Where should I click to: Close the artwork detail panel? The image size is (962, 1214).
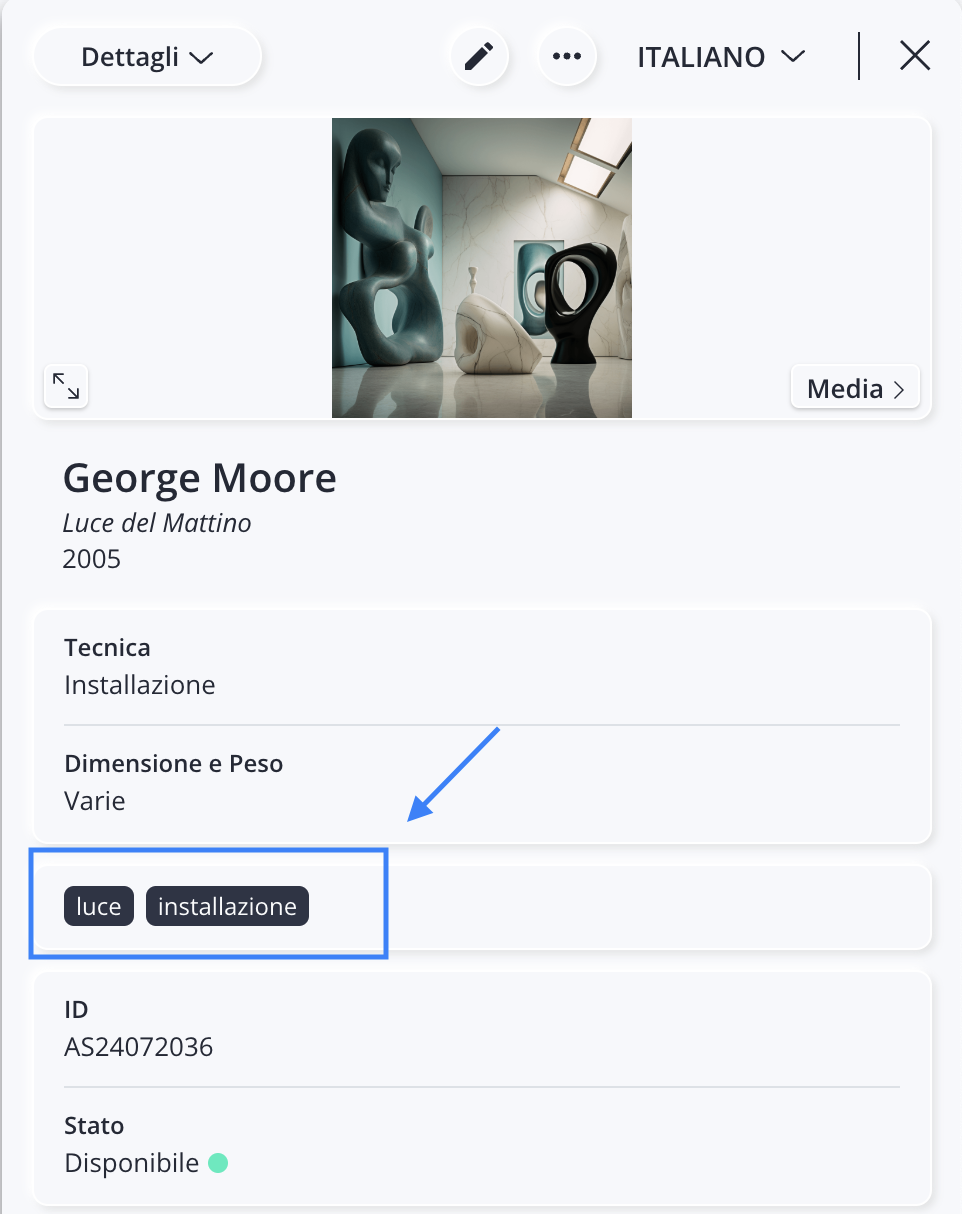pyautogui.click(x=915, y=56)
